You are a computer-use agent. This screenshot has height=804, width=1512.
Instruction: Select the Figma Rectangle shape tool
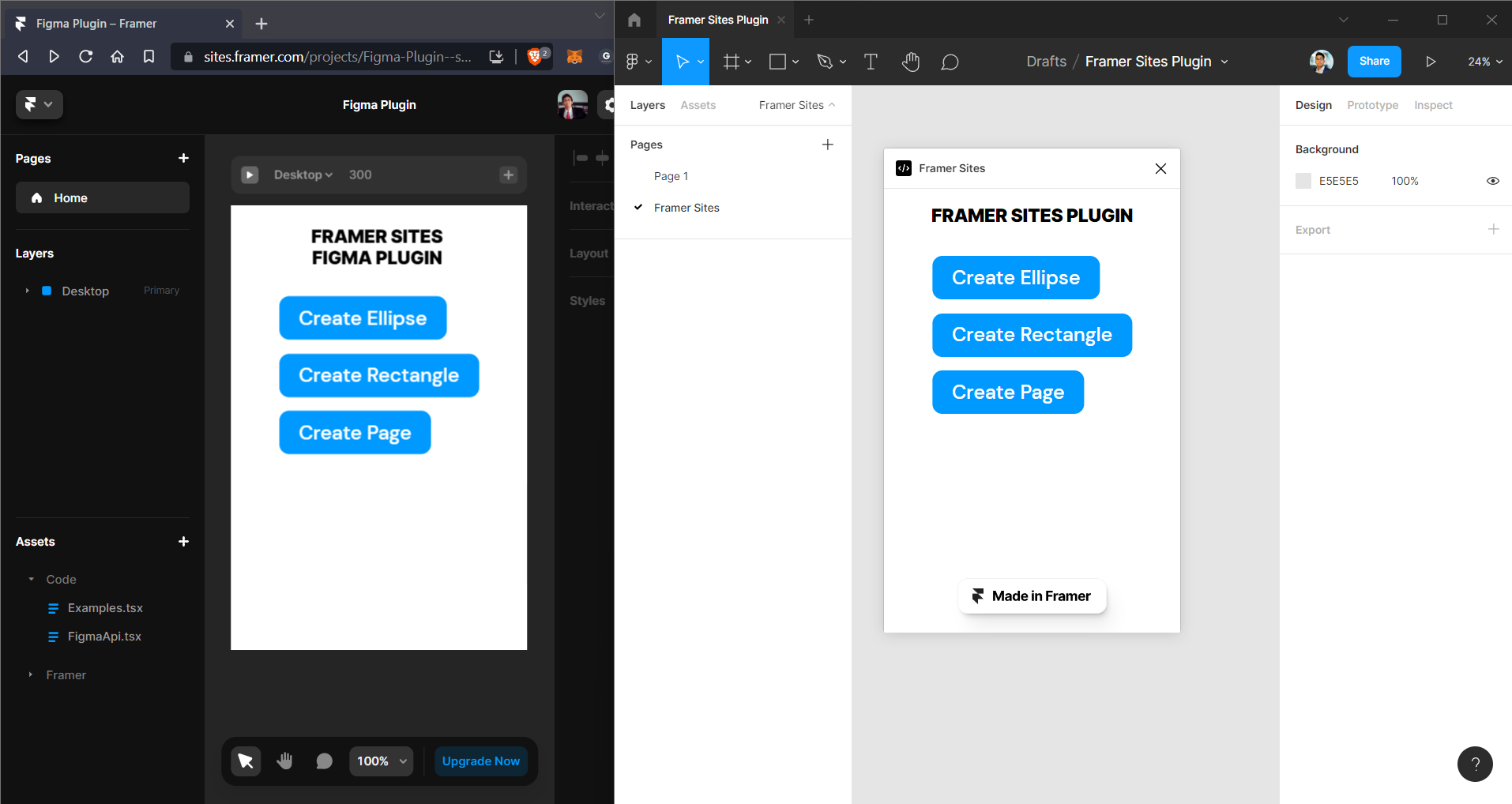pos(778,62)
